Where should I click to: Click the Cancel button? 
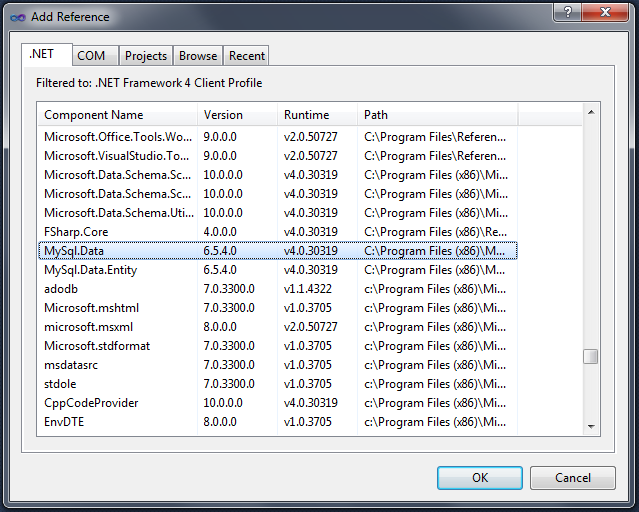click(x=573, y=478)
